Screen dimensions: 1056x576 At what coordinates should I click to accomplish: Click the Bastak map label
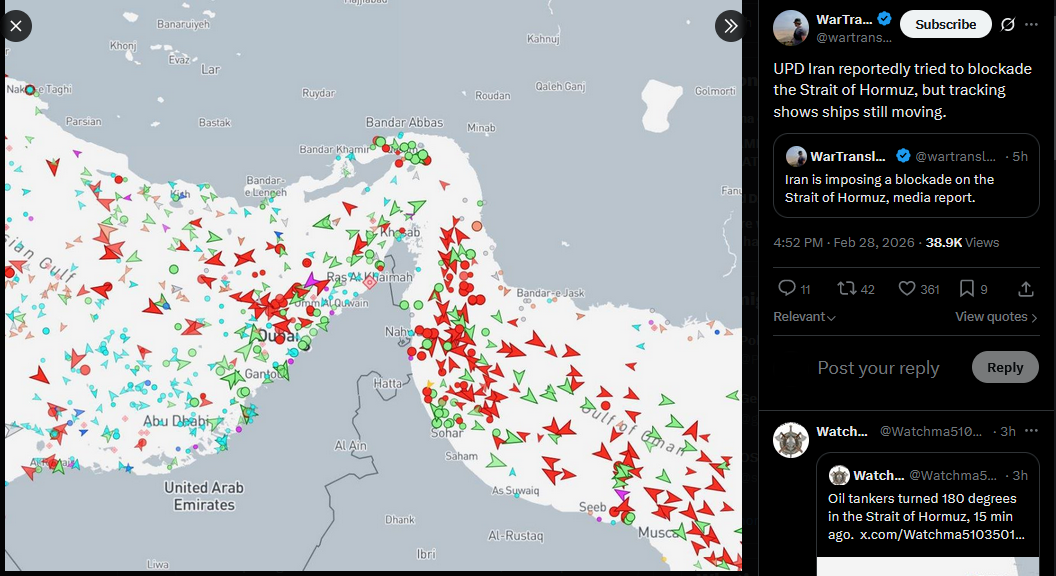point(215,123)
